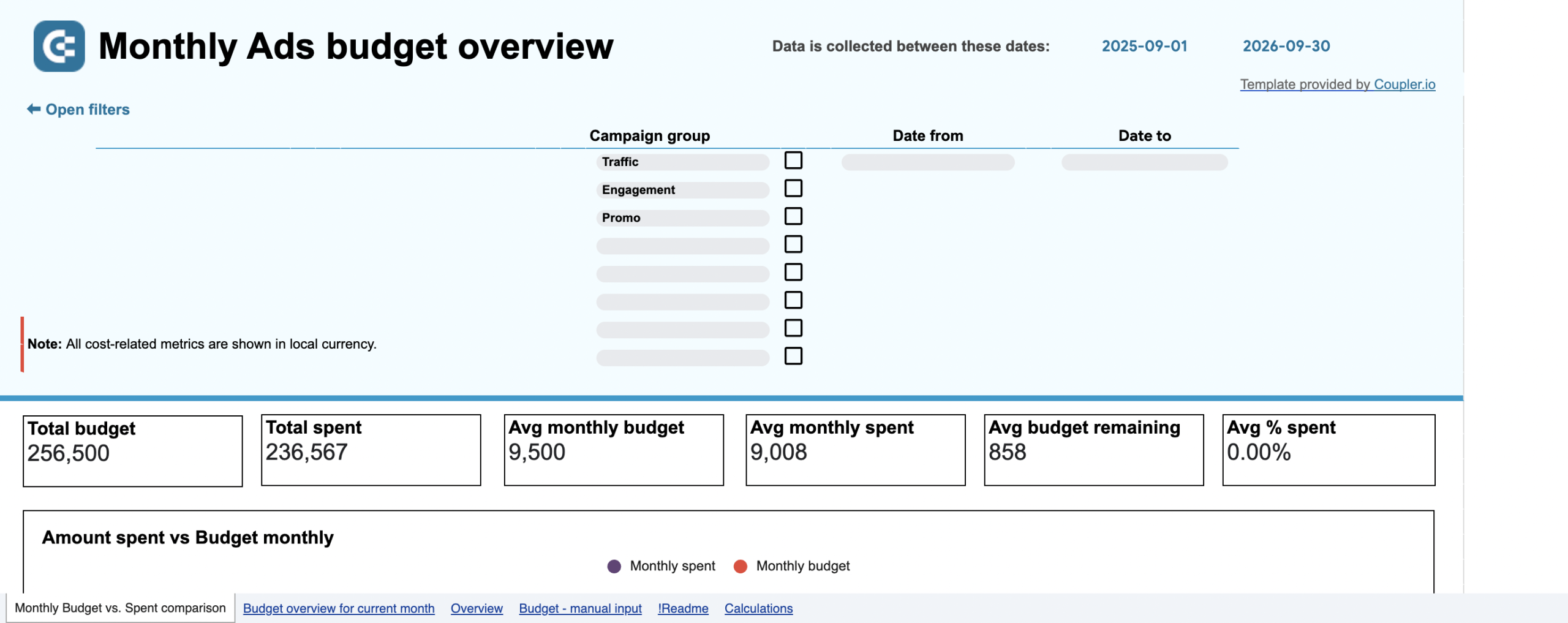This screenshot has width=1568, height=623.
Task: Click the left arrow beside Open filters
Action: [34, 109]
